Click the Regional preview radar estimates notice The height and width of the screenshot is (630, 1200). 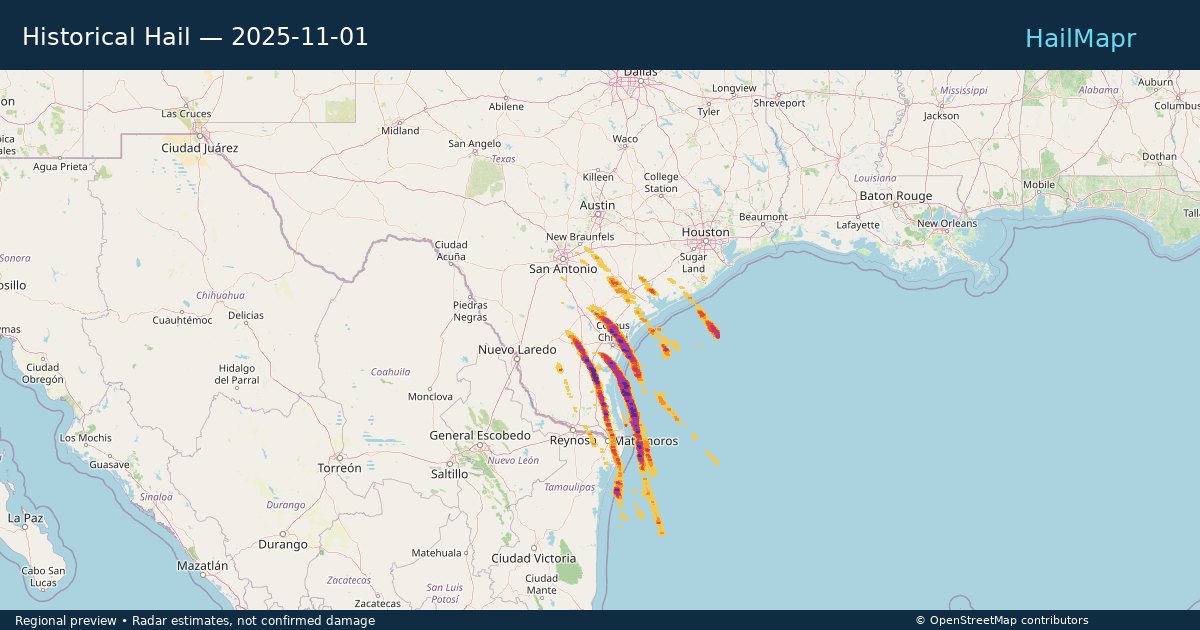195,621
